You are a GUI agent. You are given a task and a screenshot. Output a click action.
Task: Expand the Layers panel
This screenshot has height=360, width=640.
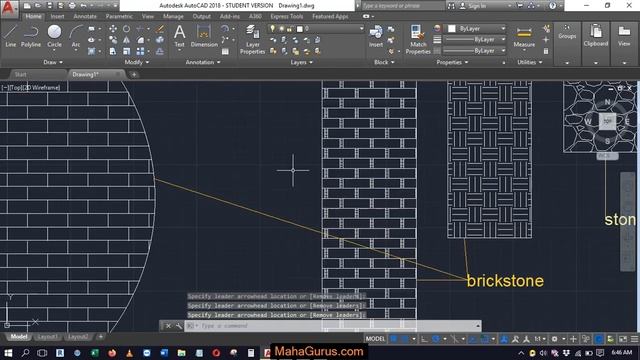[x=302, y=62]
